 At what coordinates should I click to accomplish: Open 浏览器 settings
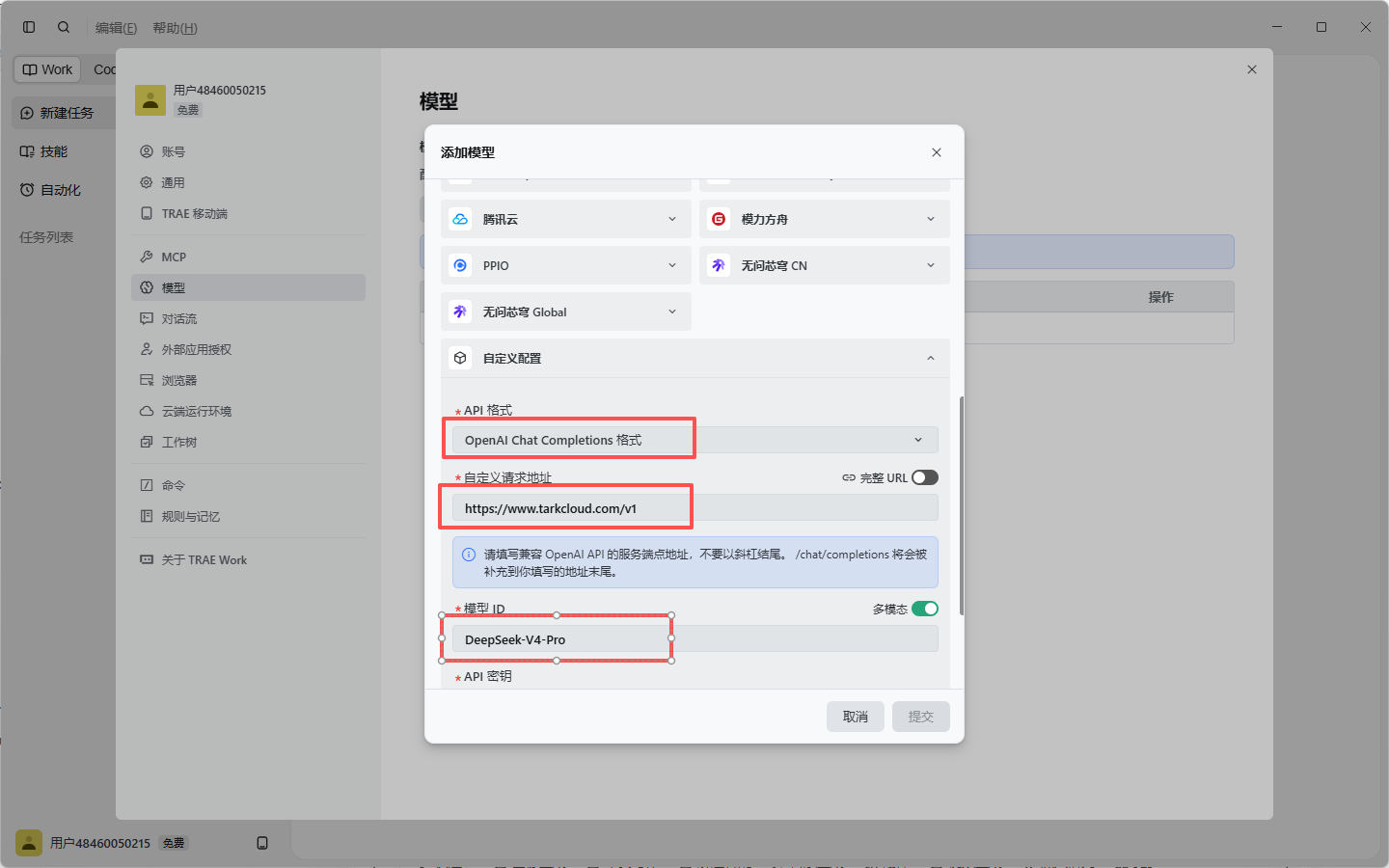click(x=248, y=380)
